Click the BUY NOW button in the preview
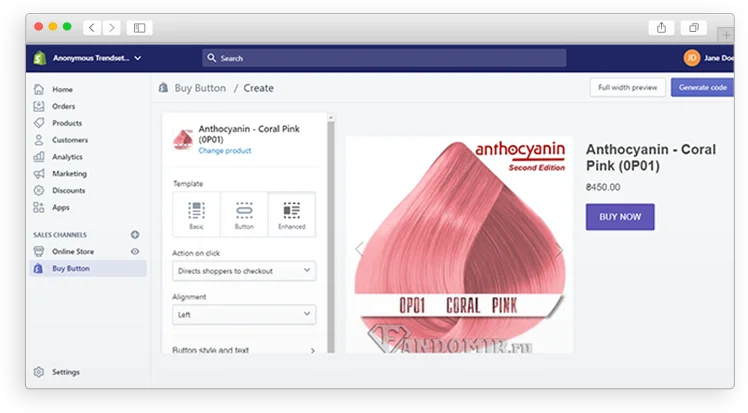The width and height of the screenshot is (748, 413). [x=620, y=217]
